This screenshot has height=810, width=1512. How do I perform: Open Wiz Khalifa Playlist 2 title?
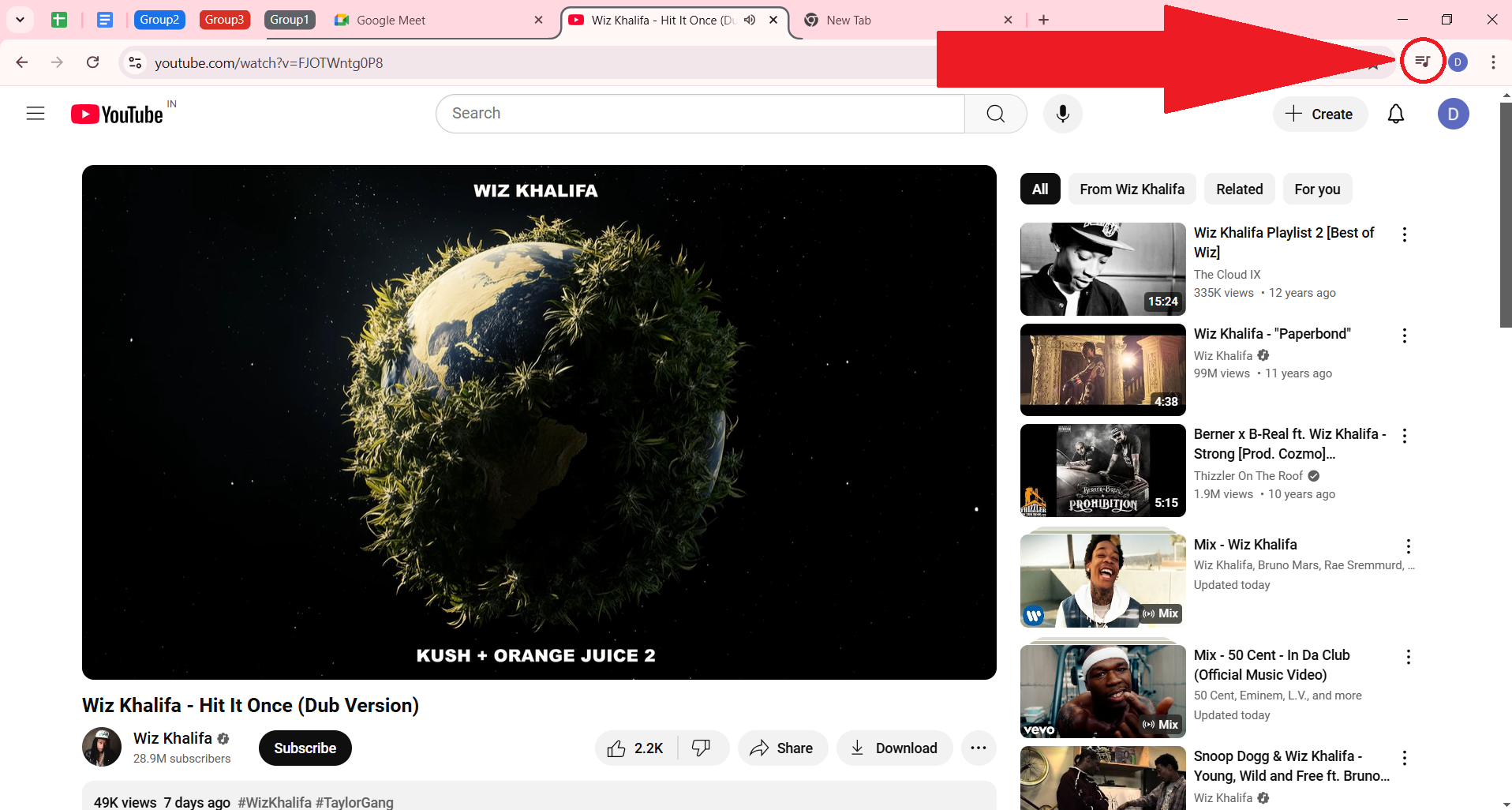(x=1283, y=242)
